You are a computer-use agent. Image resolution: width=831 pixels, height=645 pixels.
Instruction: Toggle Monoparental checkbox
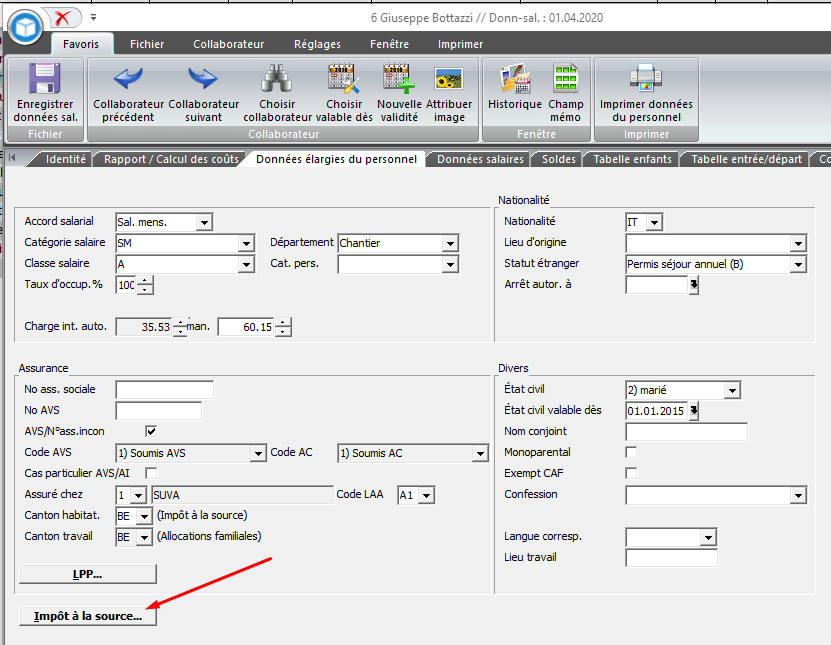pos(631,452)
